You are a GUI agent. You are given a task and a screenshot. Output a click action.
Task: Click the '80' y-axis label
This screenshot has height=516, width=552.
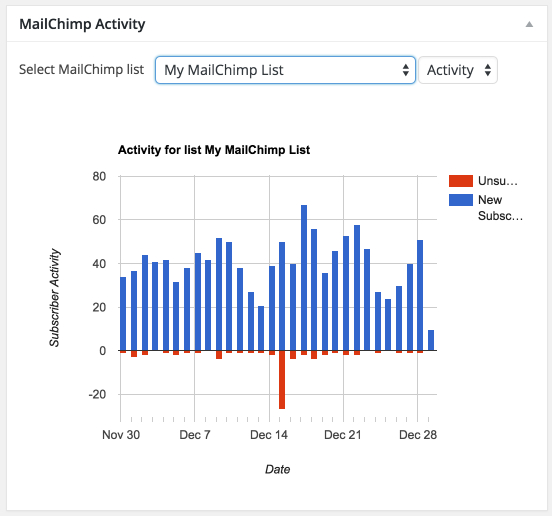[x=99, y=176]
